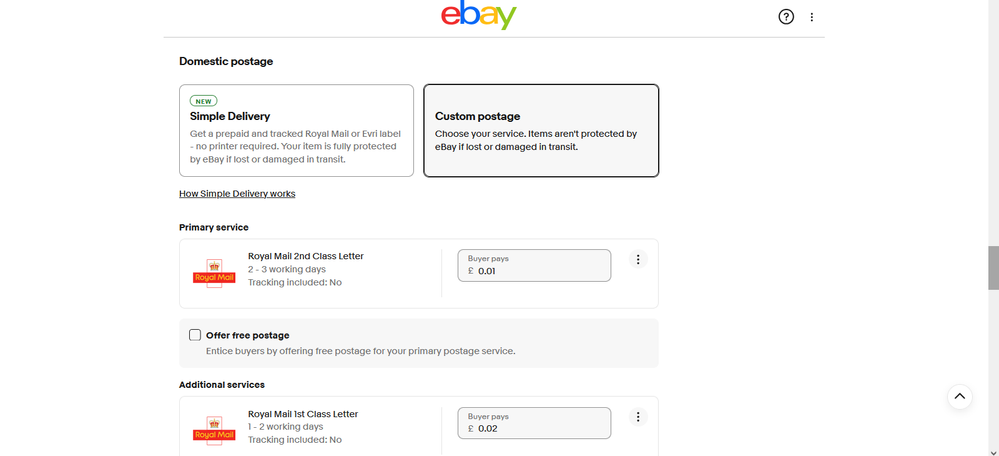Edit Buyer pays price for 1st Class Letter
The height and width of the screenshot is (456, 999).
(540, 428)
